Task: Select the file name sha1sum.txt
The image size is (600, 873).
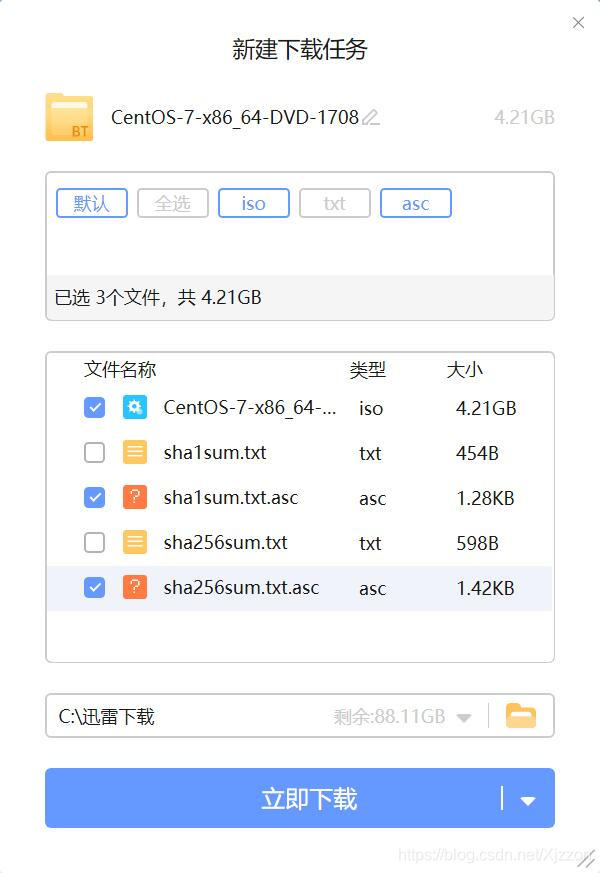Action: click(x=215, y=453)
